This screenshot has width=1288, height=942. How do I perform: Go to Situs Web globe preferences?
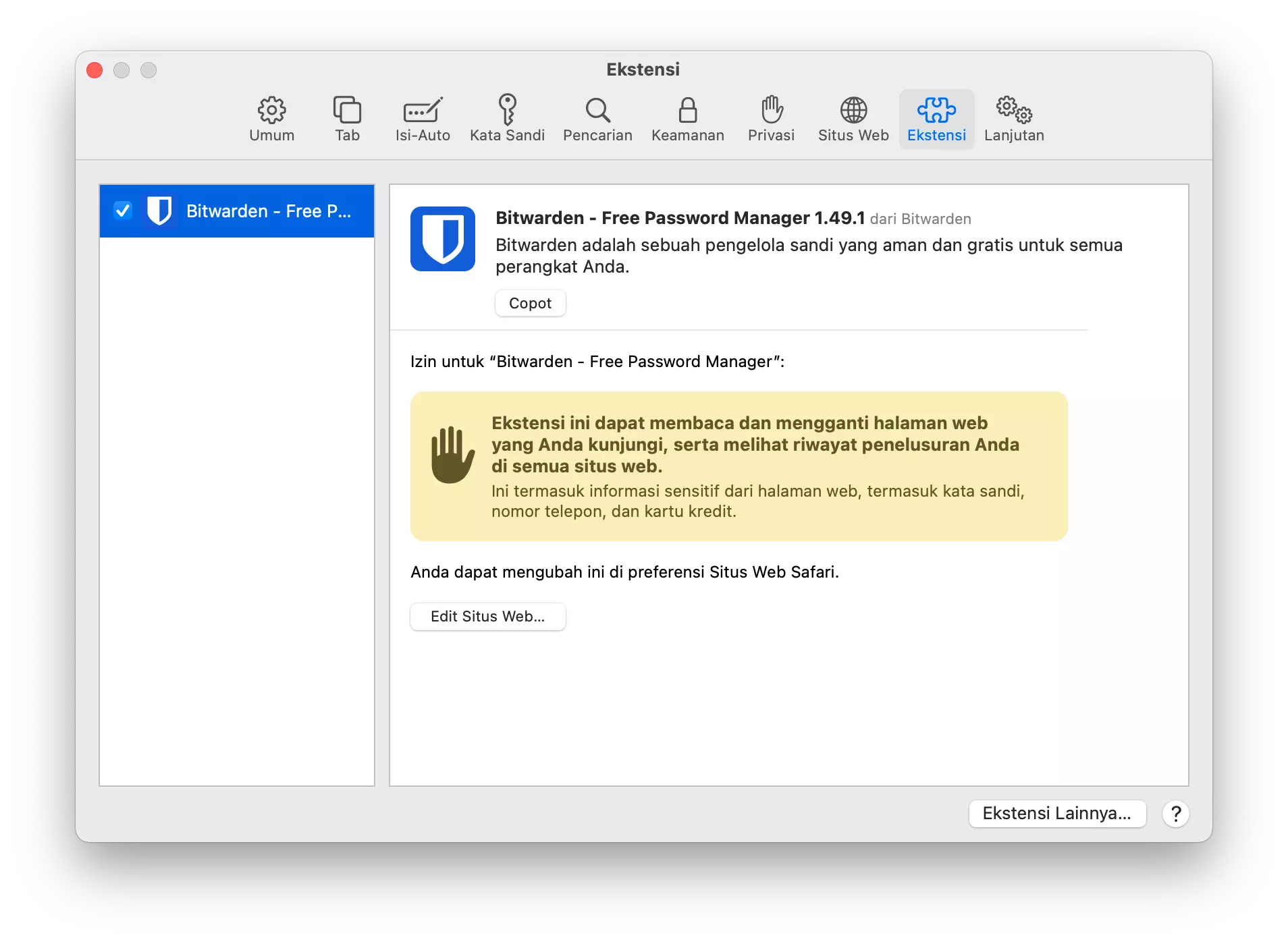853,118
